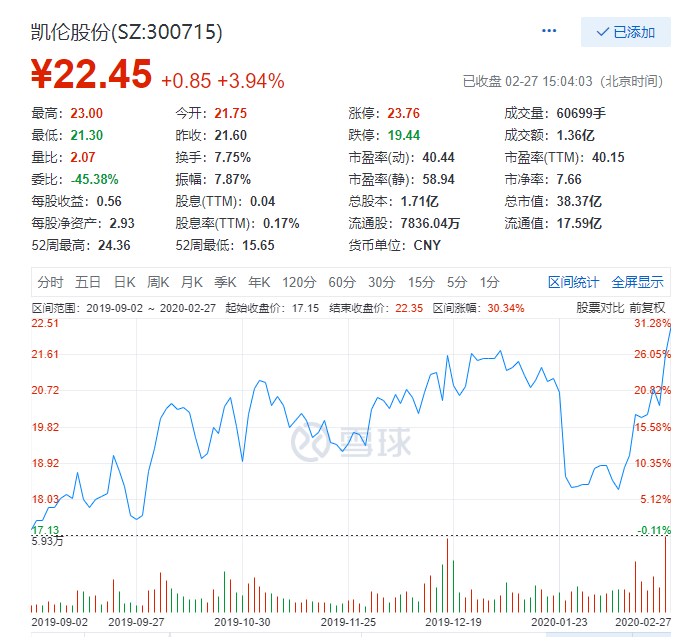The image size is (686, 637).
Task: Show the 60分 interval chart
Action: [x=342, y=282]
